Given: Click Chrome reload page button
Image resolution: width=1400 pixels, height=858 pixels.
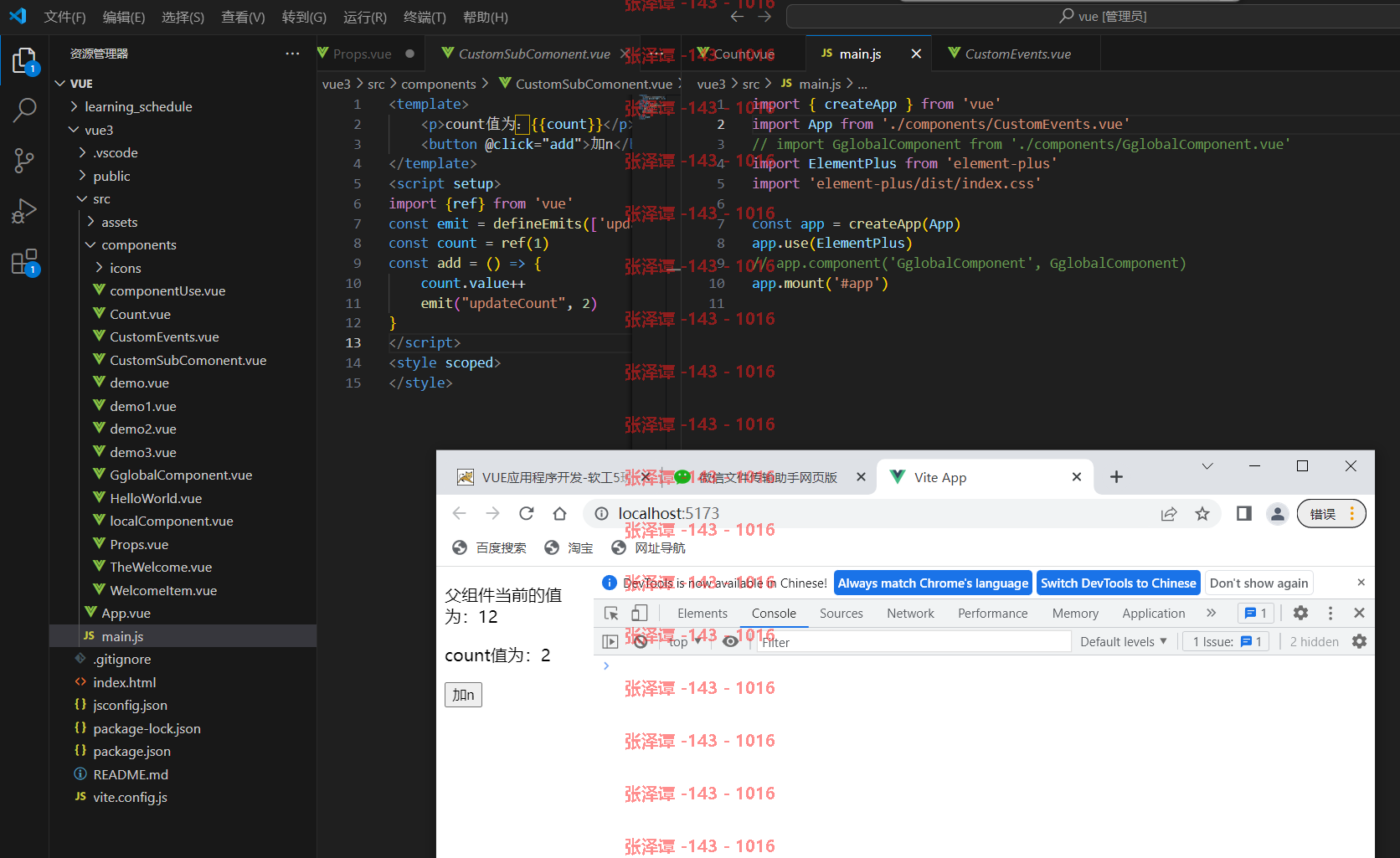Looking at the screenshot, I should point(526,513).
